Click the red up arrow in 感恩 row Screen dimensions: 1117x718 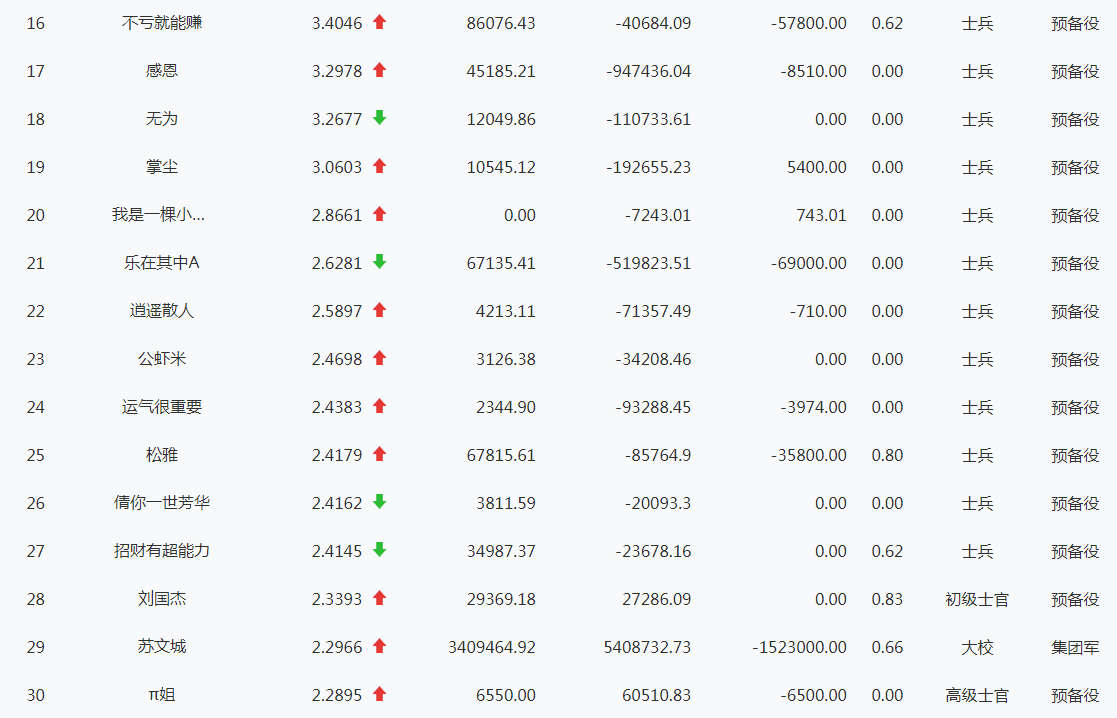[x=379, y=70]
